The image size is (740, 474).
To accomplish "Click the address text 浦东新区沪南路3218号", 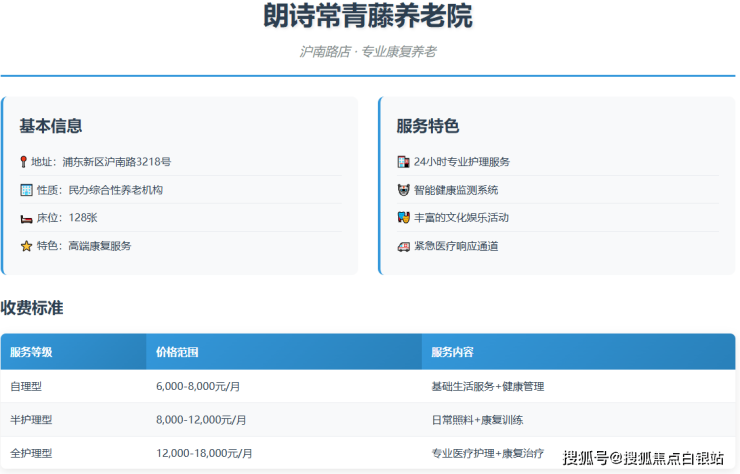I will click(115, 162).
